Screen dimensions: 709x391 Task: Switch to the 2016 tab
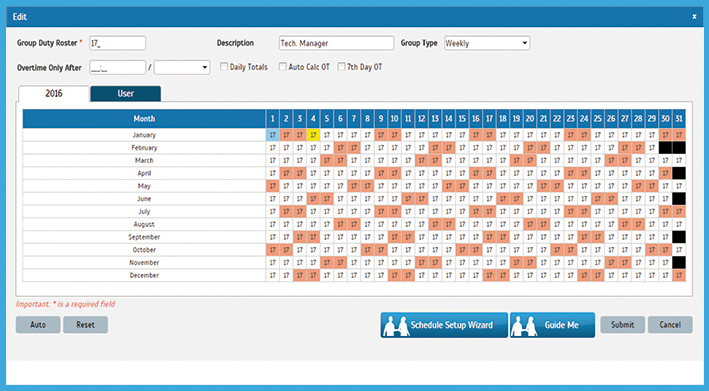tap(54, 94)
